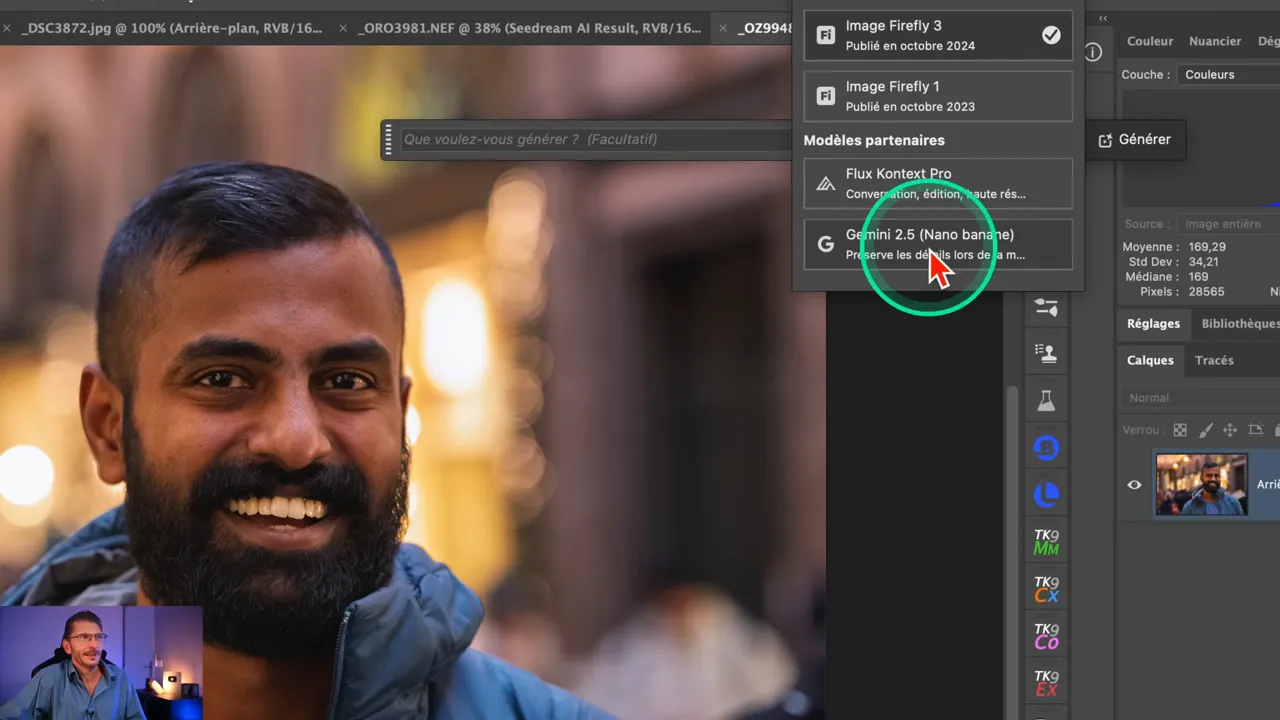
Task: Open the TK9 Cx panel icon
Action: coord(1046,589)
